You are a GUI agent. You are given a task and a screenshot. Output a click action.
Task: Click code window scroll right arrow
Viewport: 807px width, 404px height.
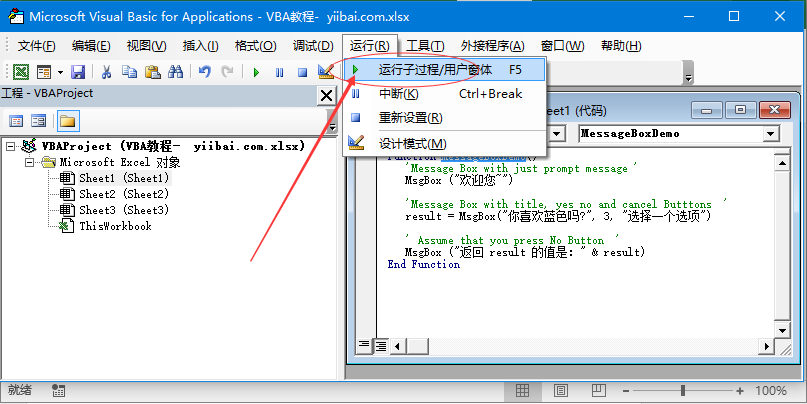click(x=767, y=346)
